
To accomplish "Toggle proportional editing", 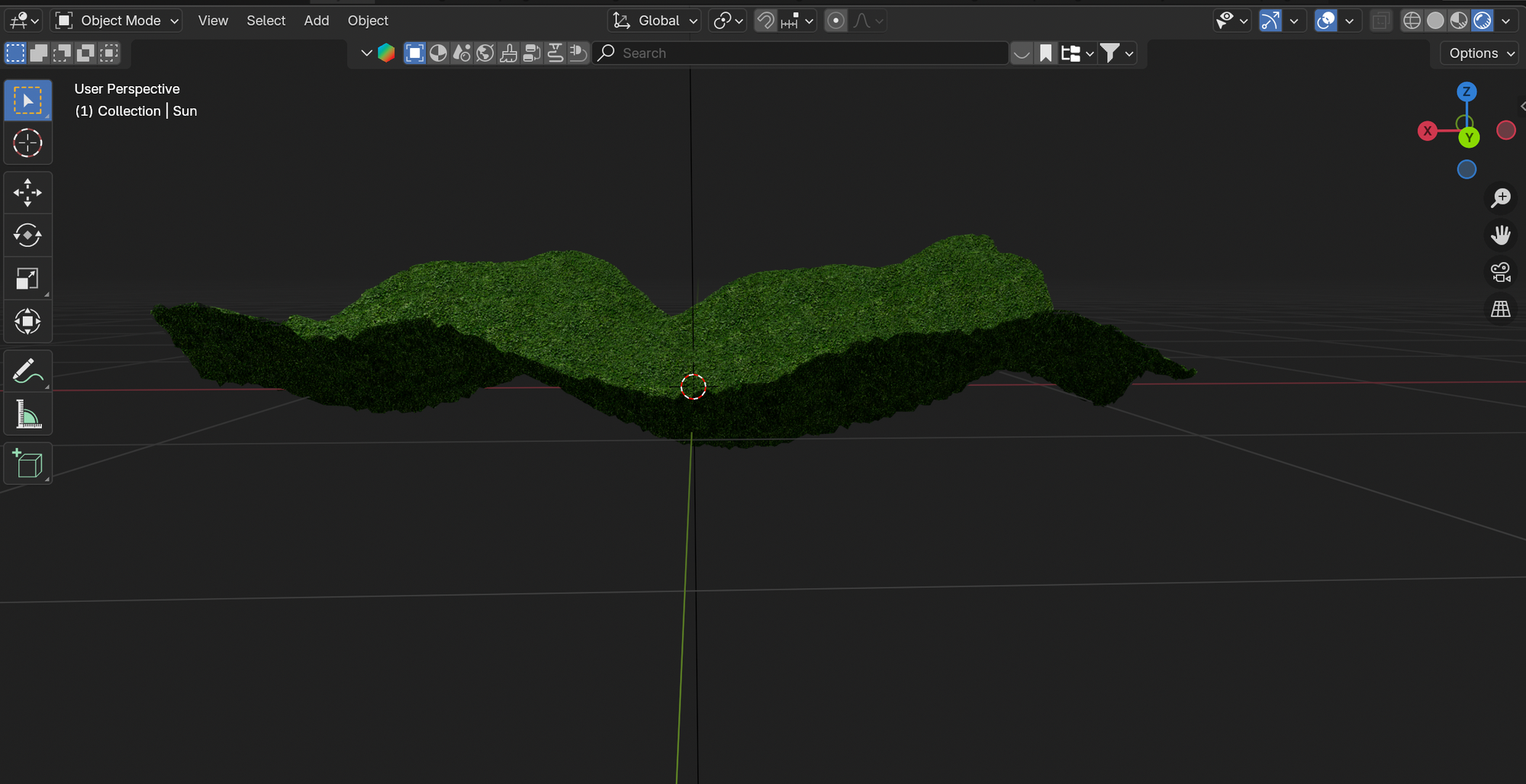I will coord(835,21).
